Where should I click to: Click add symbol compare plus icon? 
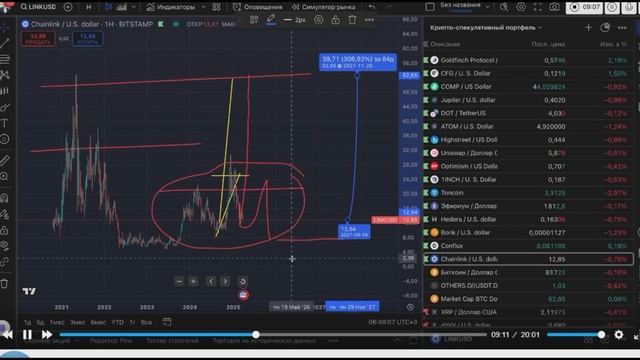click(x=68, y=7)
